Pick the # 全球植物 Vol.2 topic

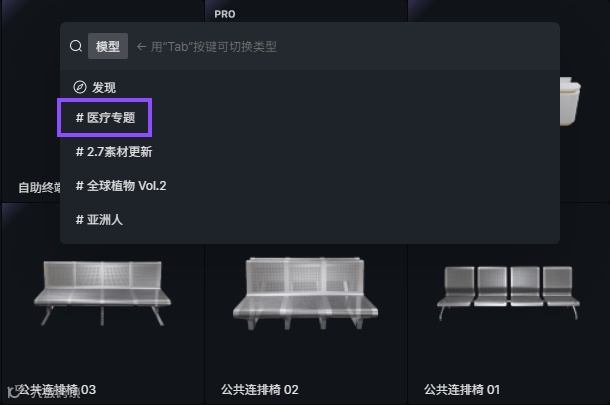(x=121, y=186)
